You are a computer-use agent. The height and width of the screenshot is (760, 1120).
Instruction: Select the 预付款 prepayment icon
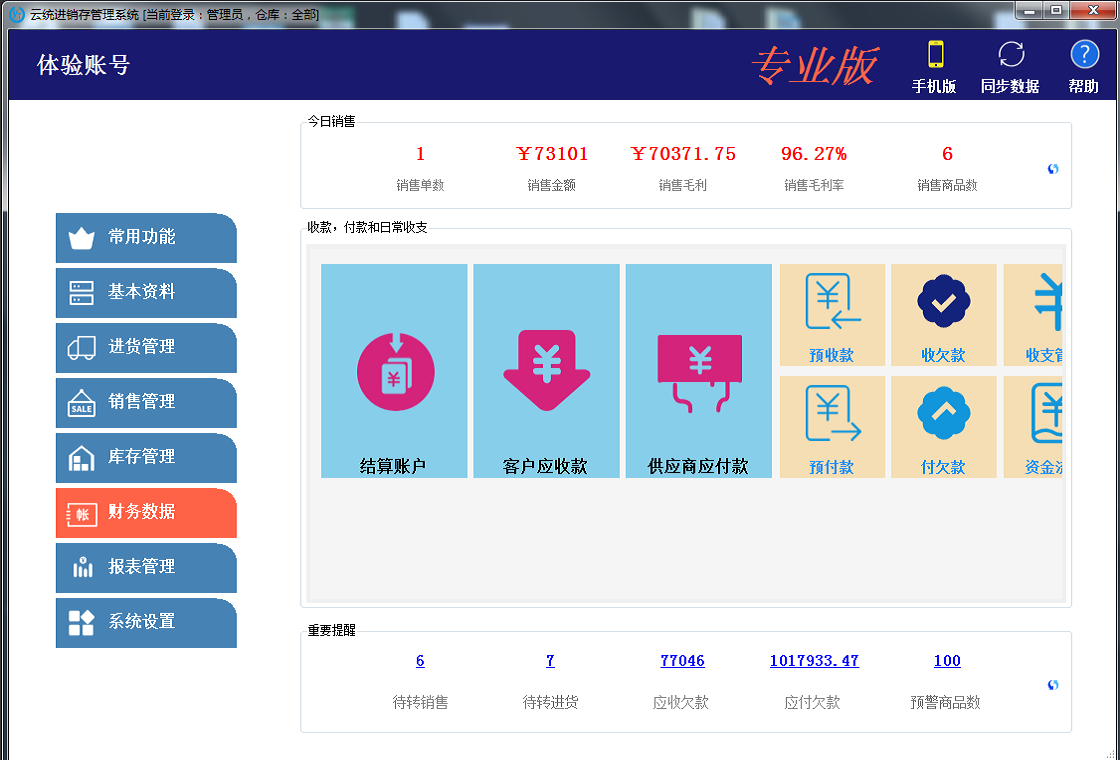tap(832, 426)
